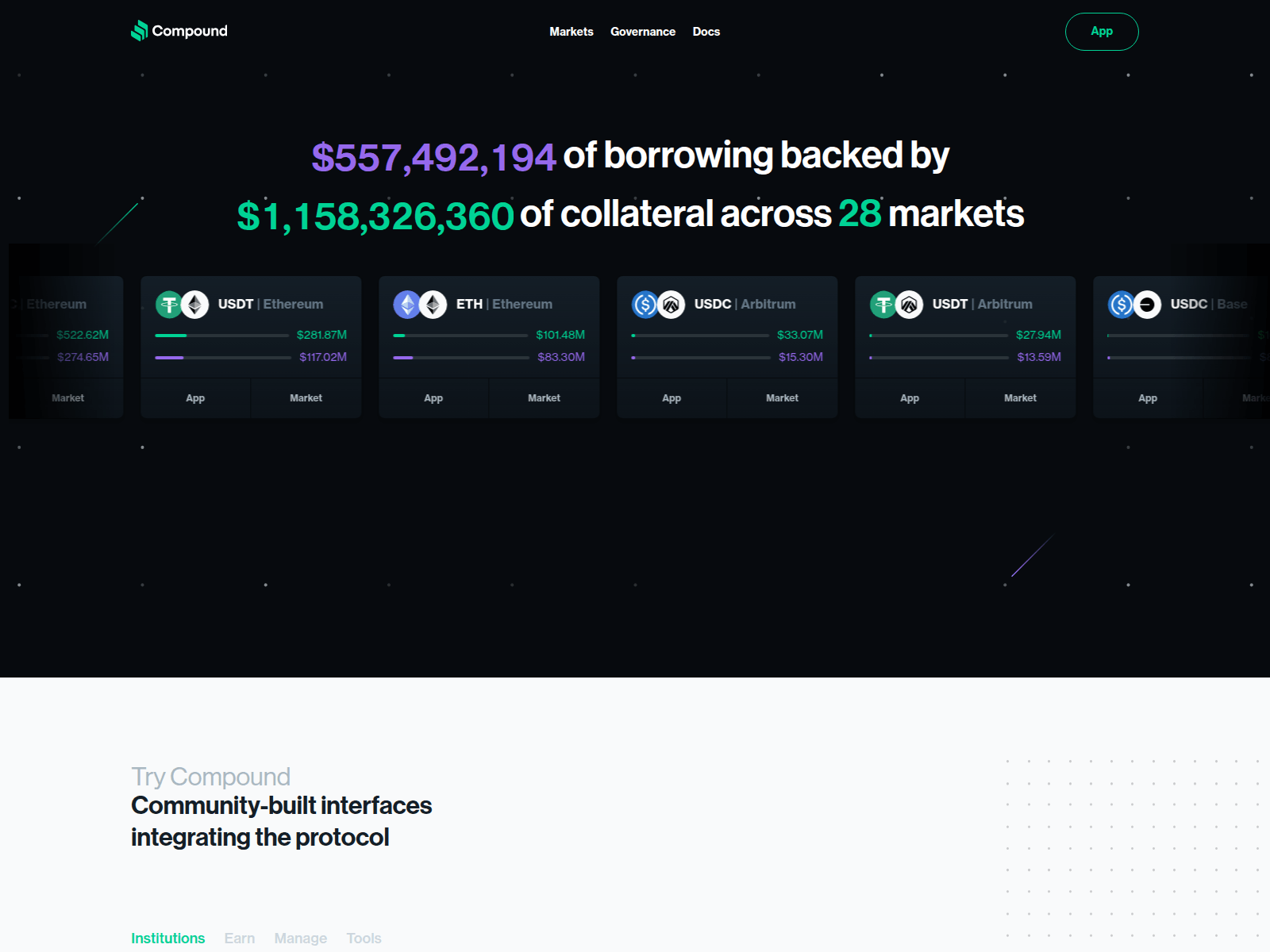
Task: Select the purple ETH token icon
Action: (x=408, y=304)
